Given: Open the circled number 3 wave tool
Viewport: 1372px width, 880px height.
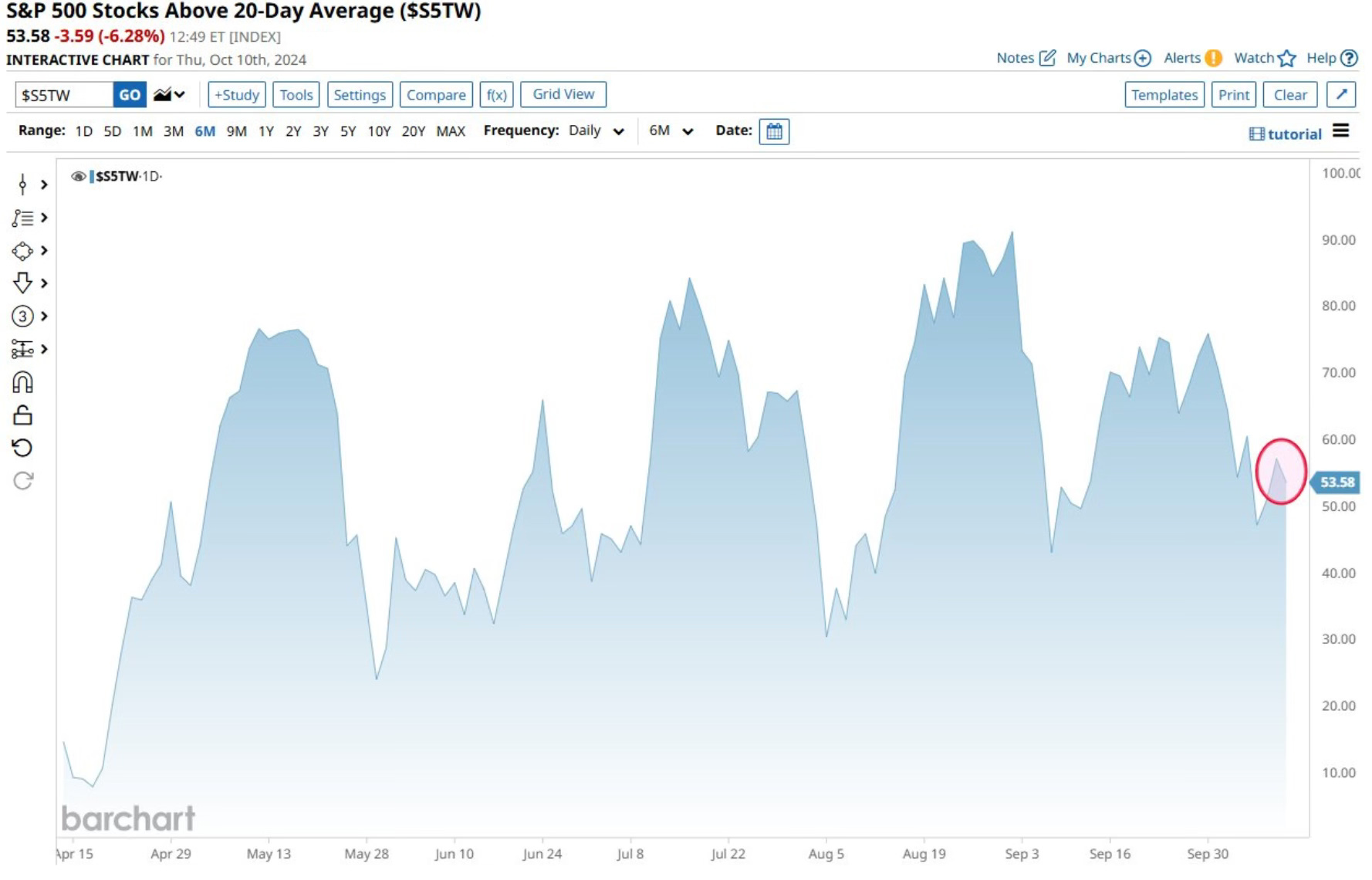Looking at the screenshot, I should (22, 316).
